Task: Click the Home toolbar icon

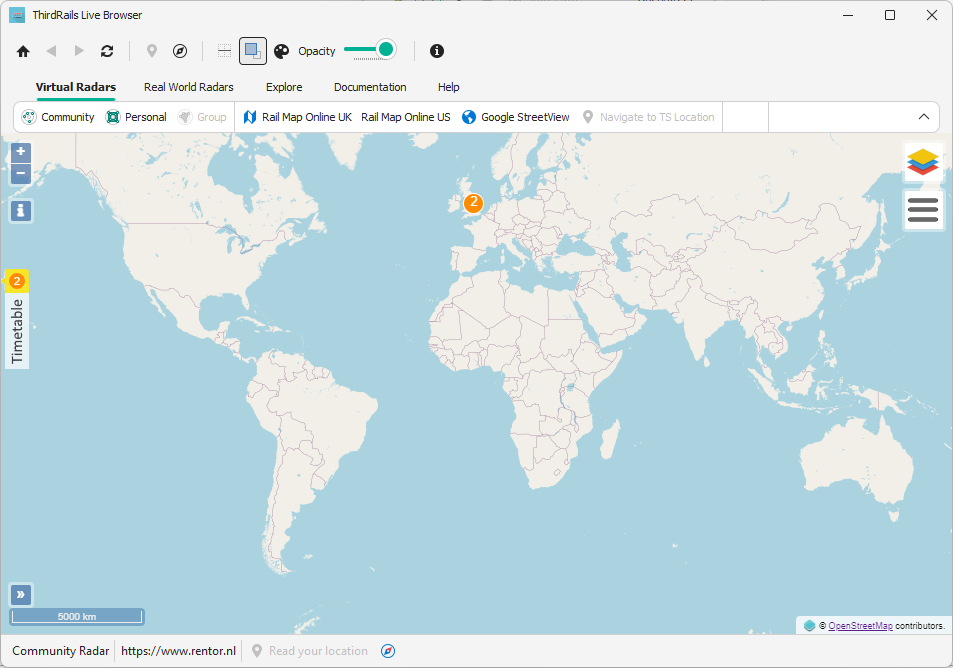Action: click(23, 51)
